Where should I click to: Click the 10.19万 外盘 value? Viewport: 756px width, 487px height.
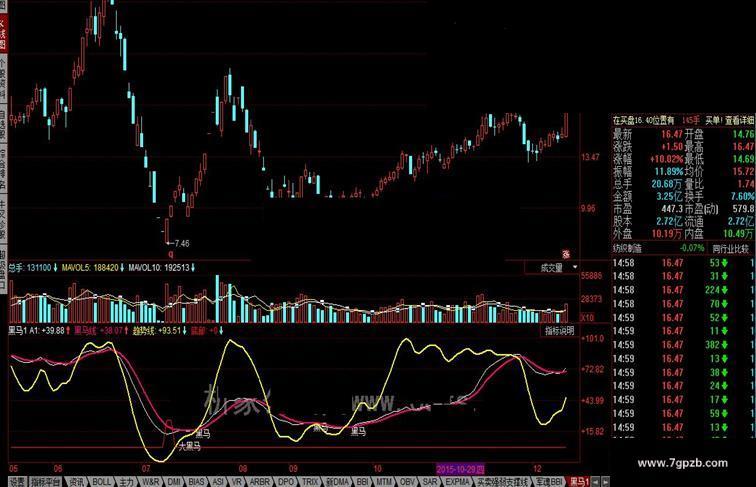click(x=667, y=234)
